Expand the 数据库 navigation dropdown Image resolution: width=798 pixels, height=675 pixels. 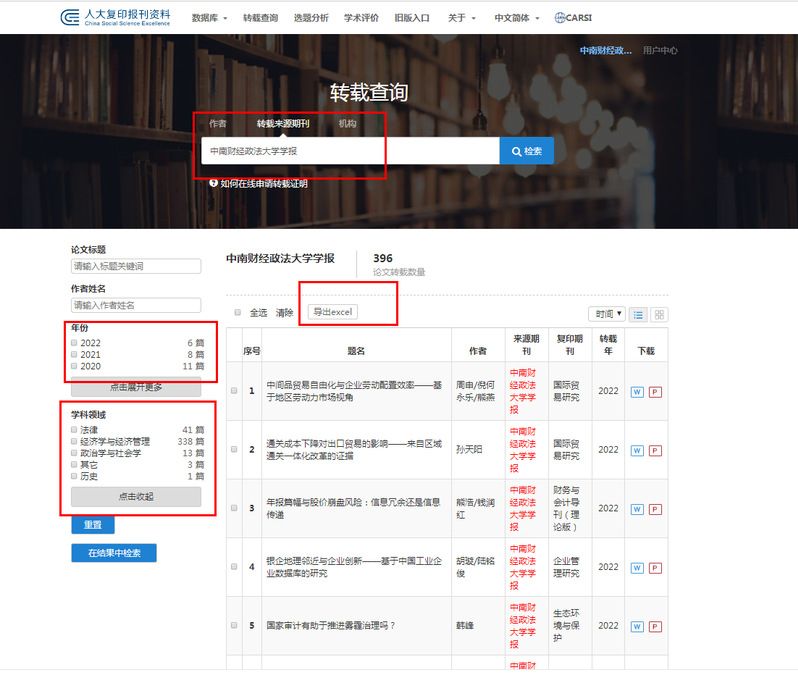(x=209, y=18)
